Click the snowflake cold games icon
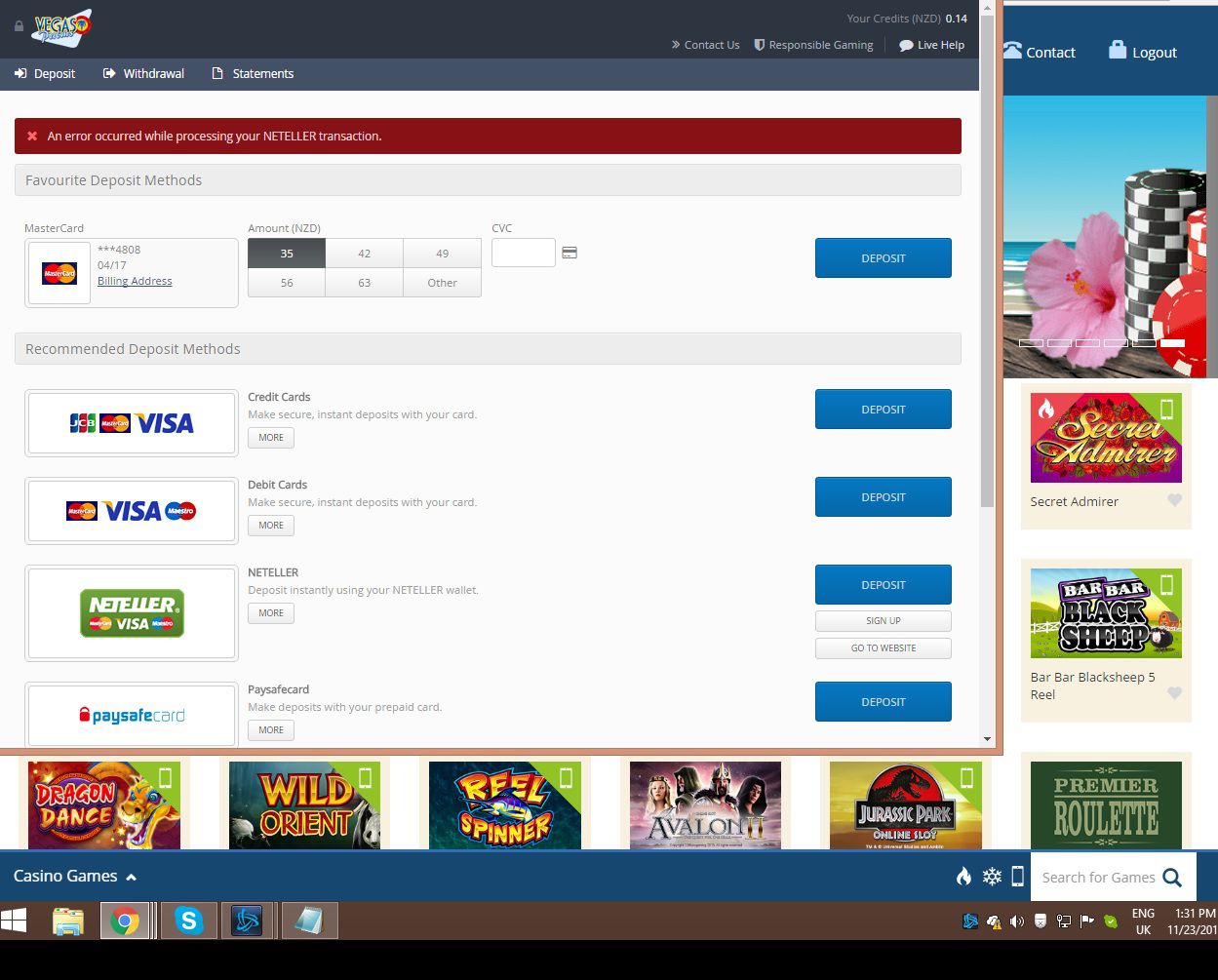This screenshot has height=980, width=1218. 992,876
